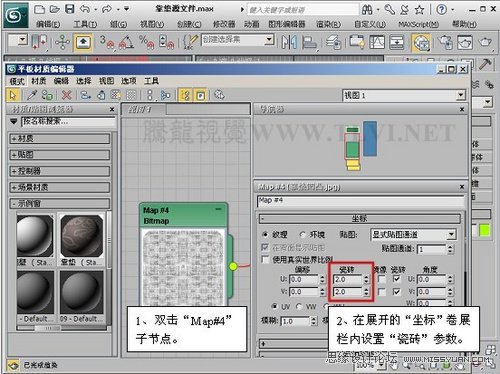
Task: Expand the 贴图 group in the browser
Action: point(60,155)
